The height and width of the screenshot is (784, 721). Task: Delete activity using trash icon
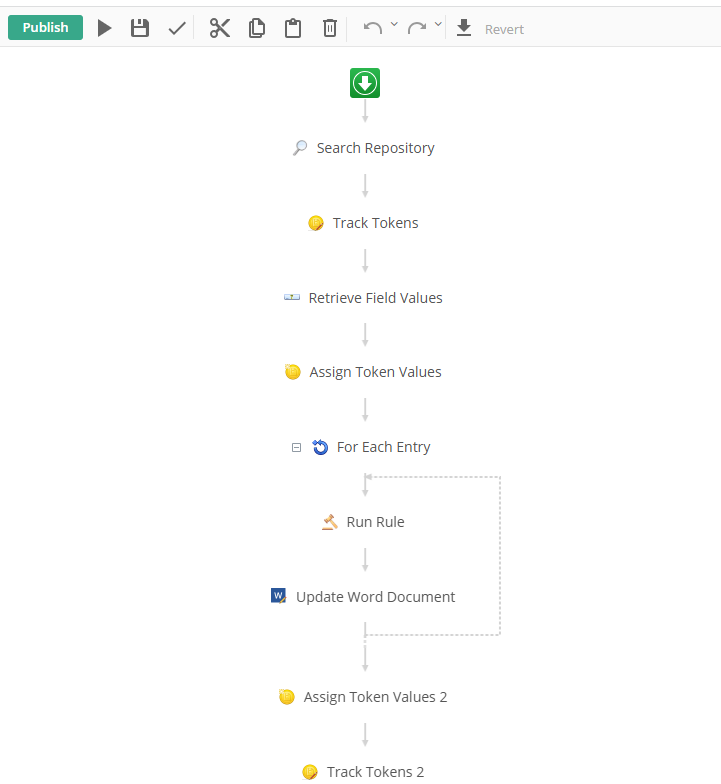click(x=330, y=28)
